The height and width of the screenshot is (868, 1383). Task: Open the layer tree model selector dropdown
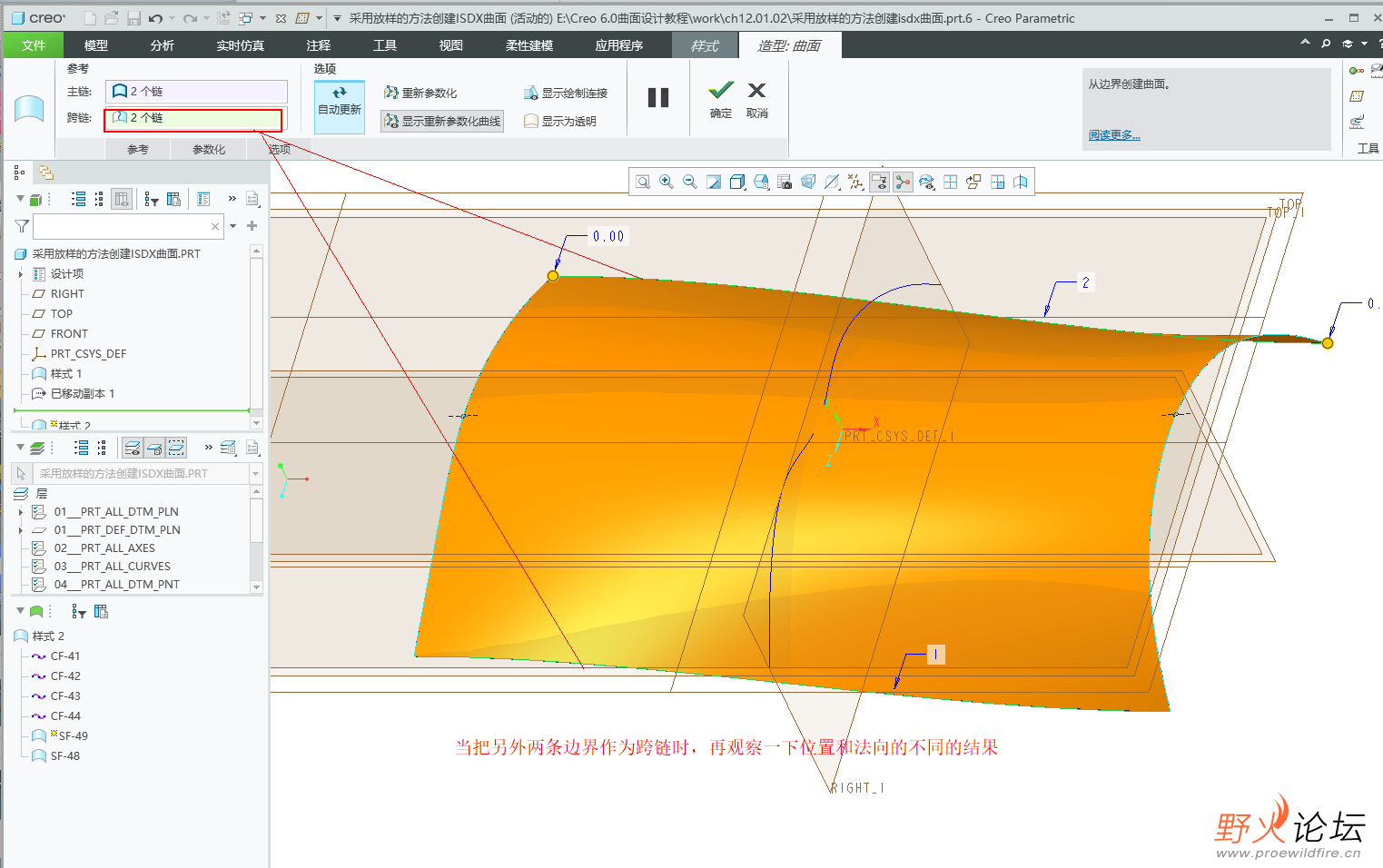coord(255,474)
